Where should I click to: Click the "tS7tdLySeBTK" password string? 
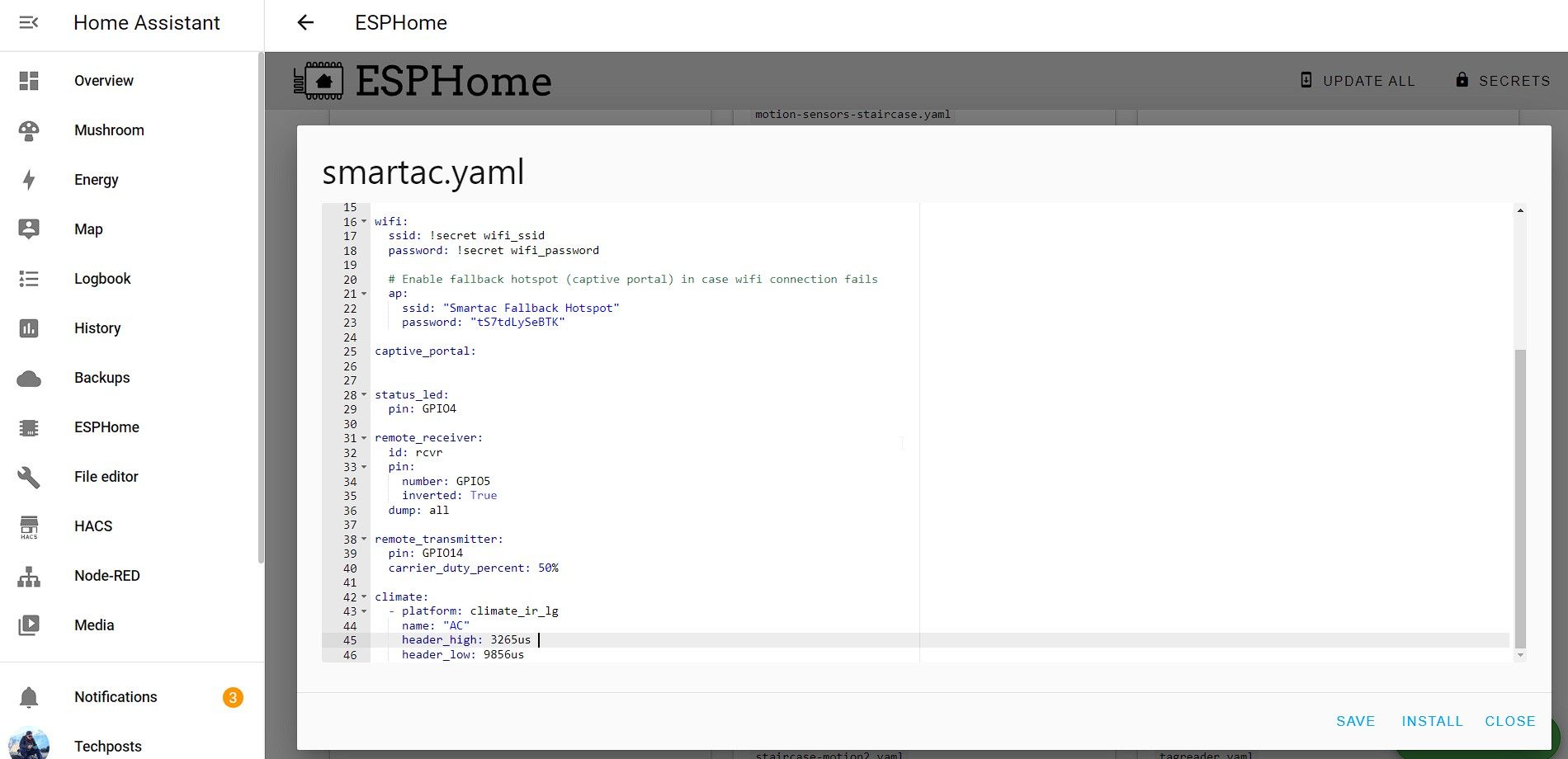click(517, 323)
